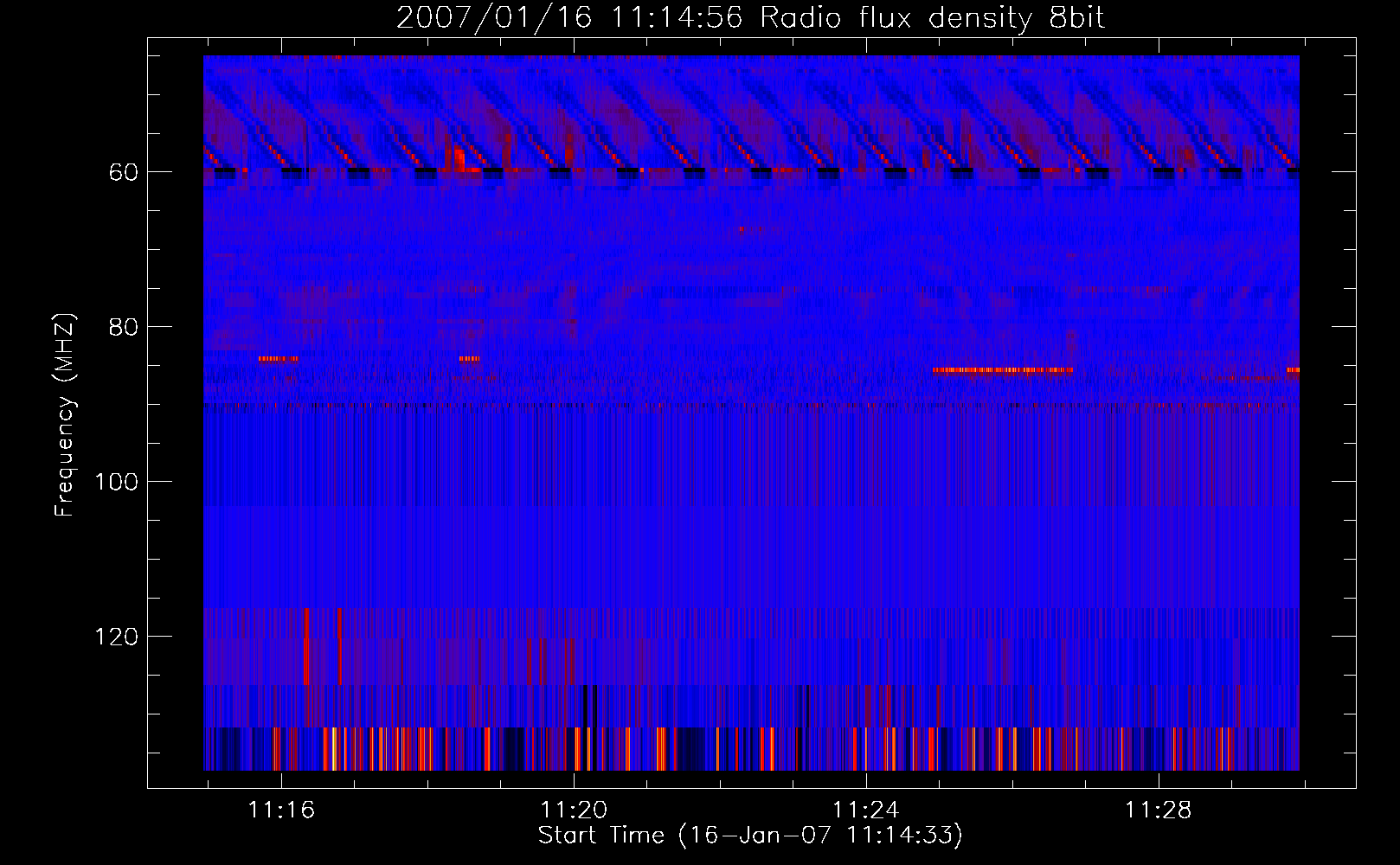Viewport: 1400px width, 865px height.
Task: Click the 60 frequency tick label
Action: 124,172
